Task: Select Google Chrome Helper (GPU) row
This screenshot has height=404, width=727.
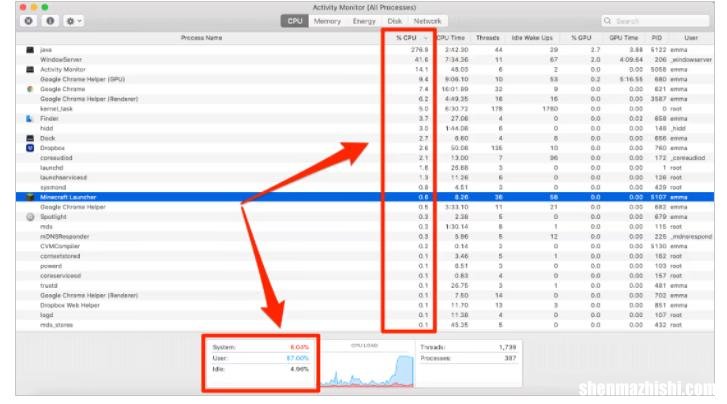Action: tap(365, 79)
